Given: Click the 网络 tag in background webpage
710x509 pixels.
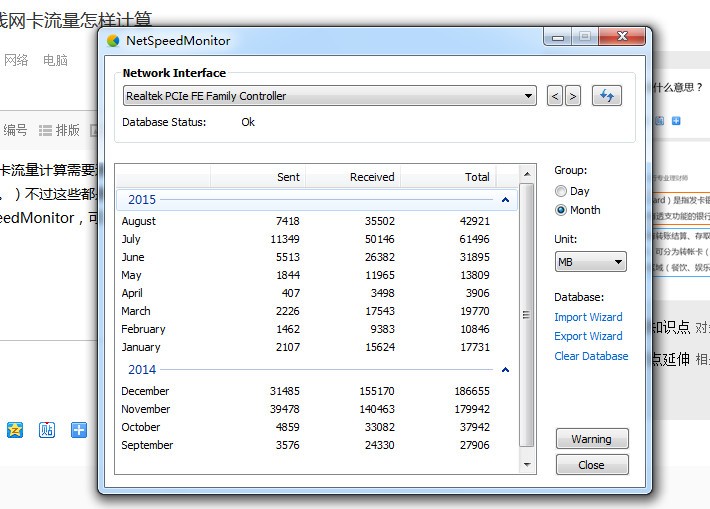Looking at the screenshot, I should pos(16,60).
